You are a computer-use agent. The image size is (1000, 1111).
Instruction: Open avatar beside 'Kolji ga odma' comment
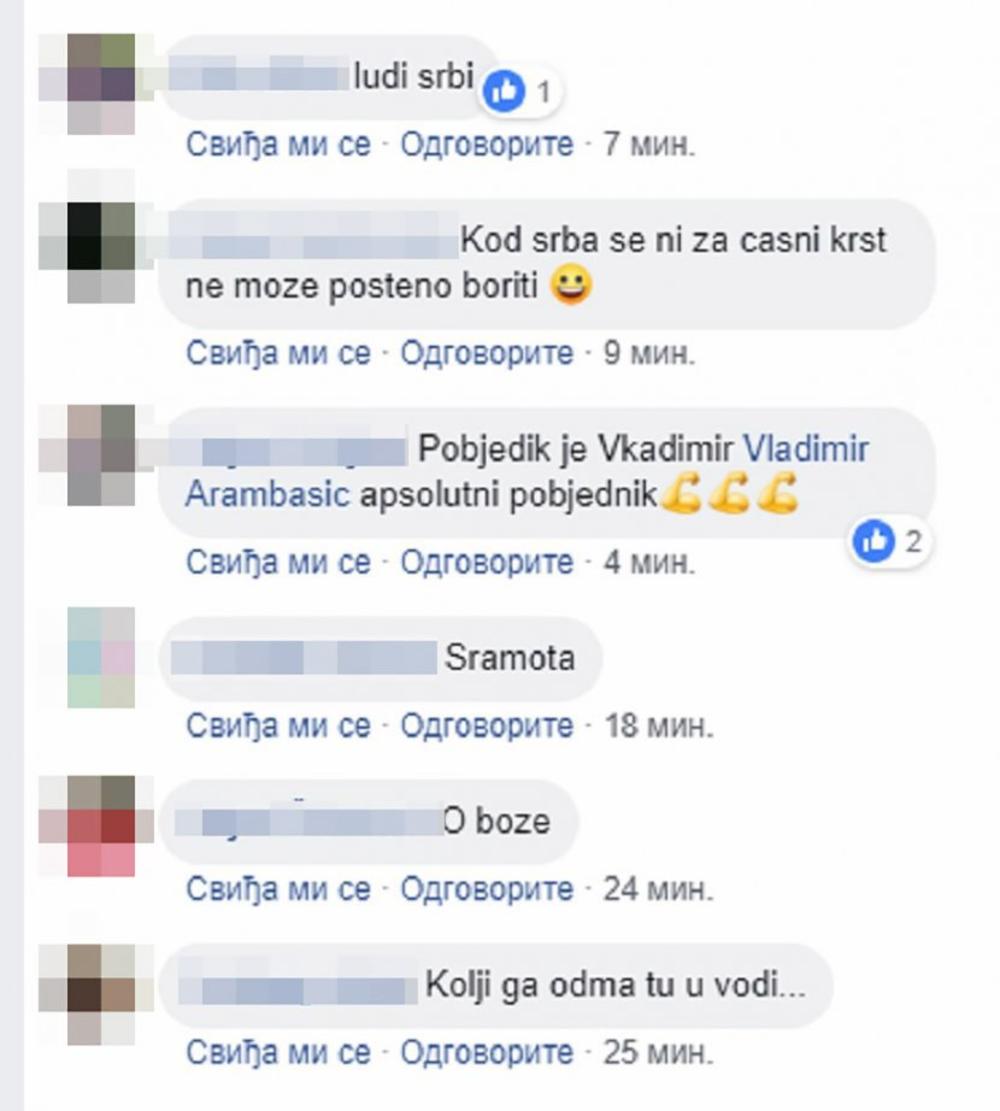[101, 995]
